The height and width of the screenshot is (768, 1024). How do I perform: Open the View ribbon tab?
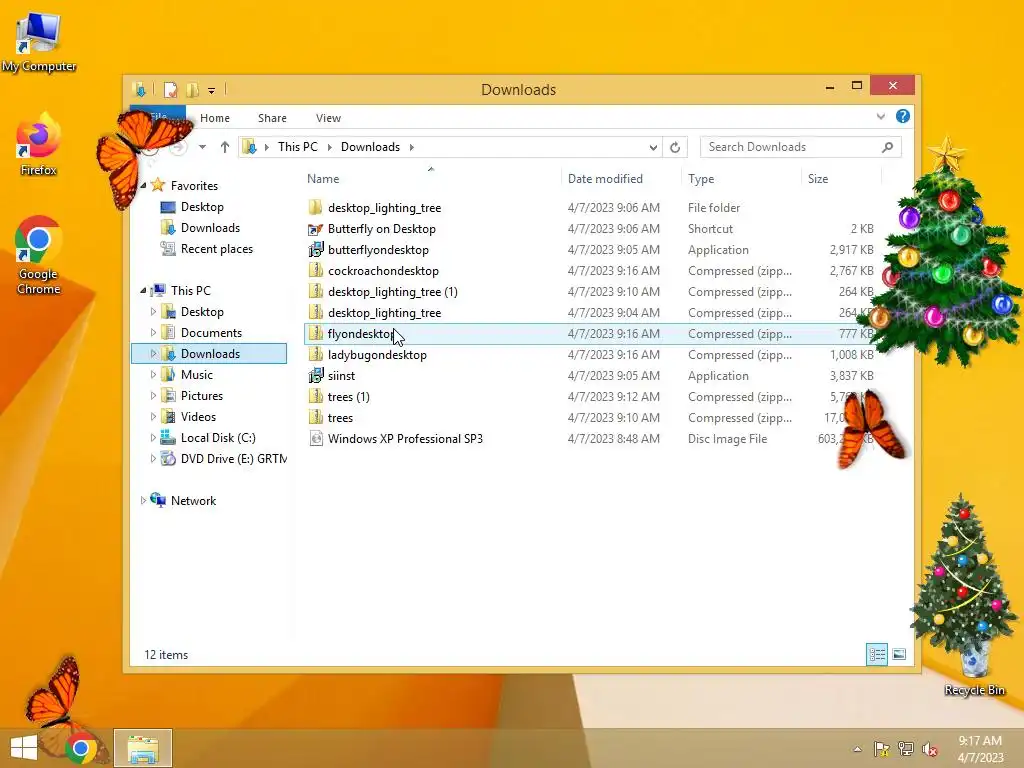click(328, 118)
